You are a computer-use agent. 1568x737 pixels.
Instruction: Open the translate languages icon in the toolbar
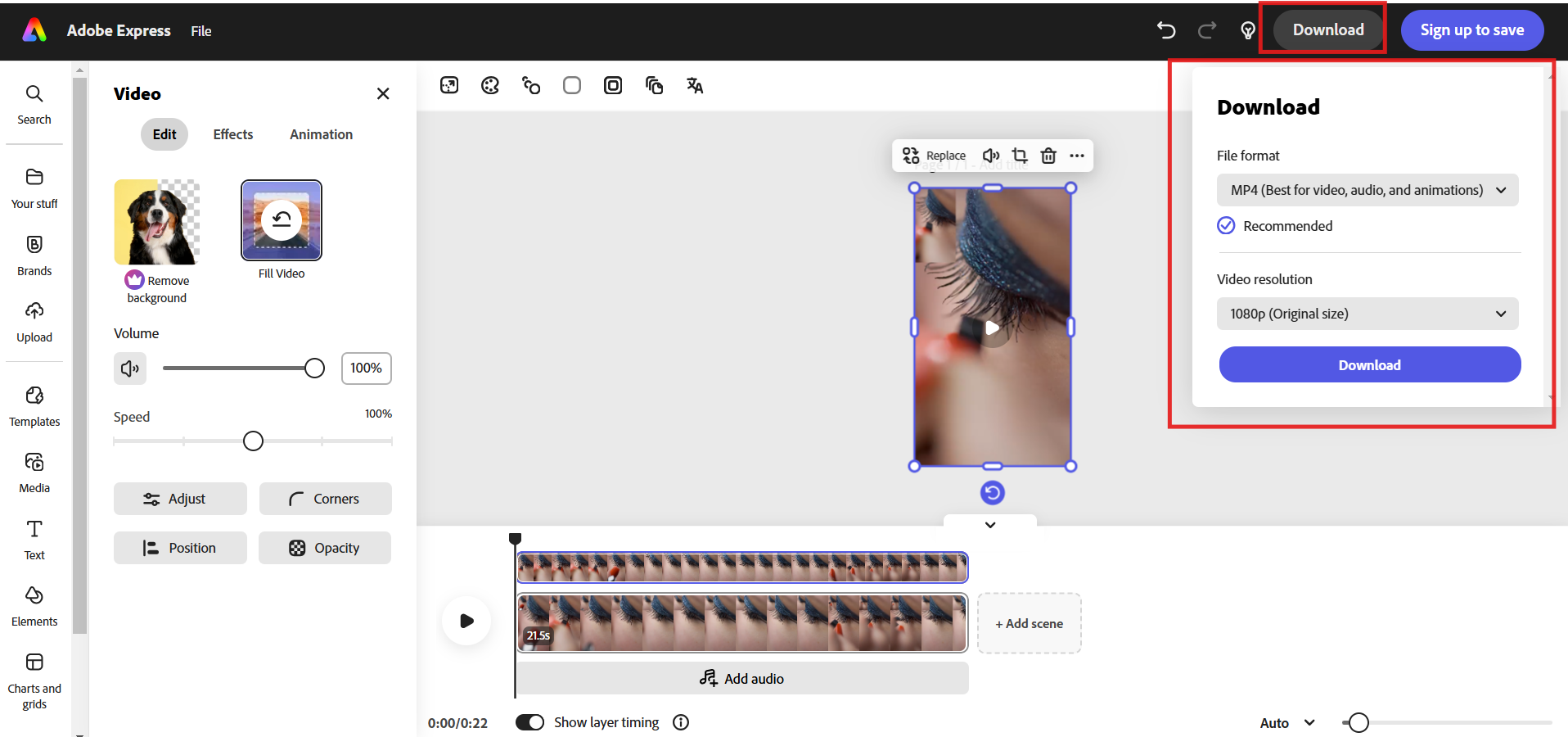(x=695, y=85)
